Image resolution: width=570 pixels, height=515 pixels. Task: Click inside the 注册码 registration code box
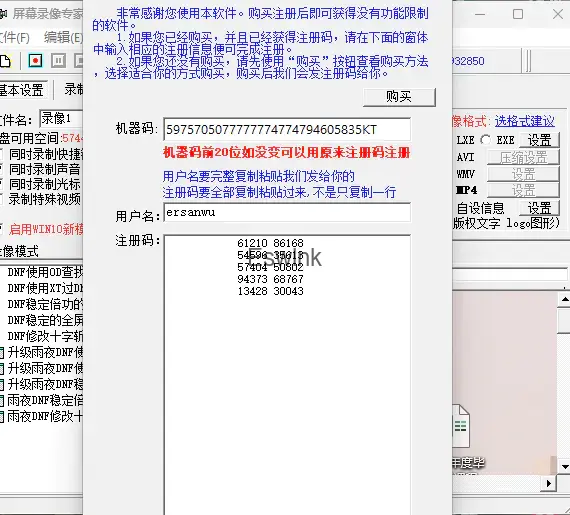[287, 374]
